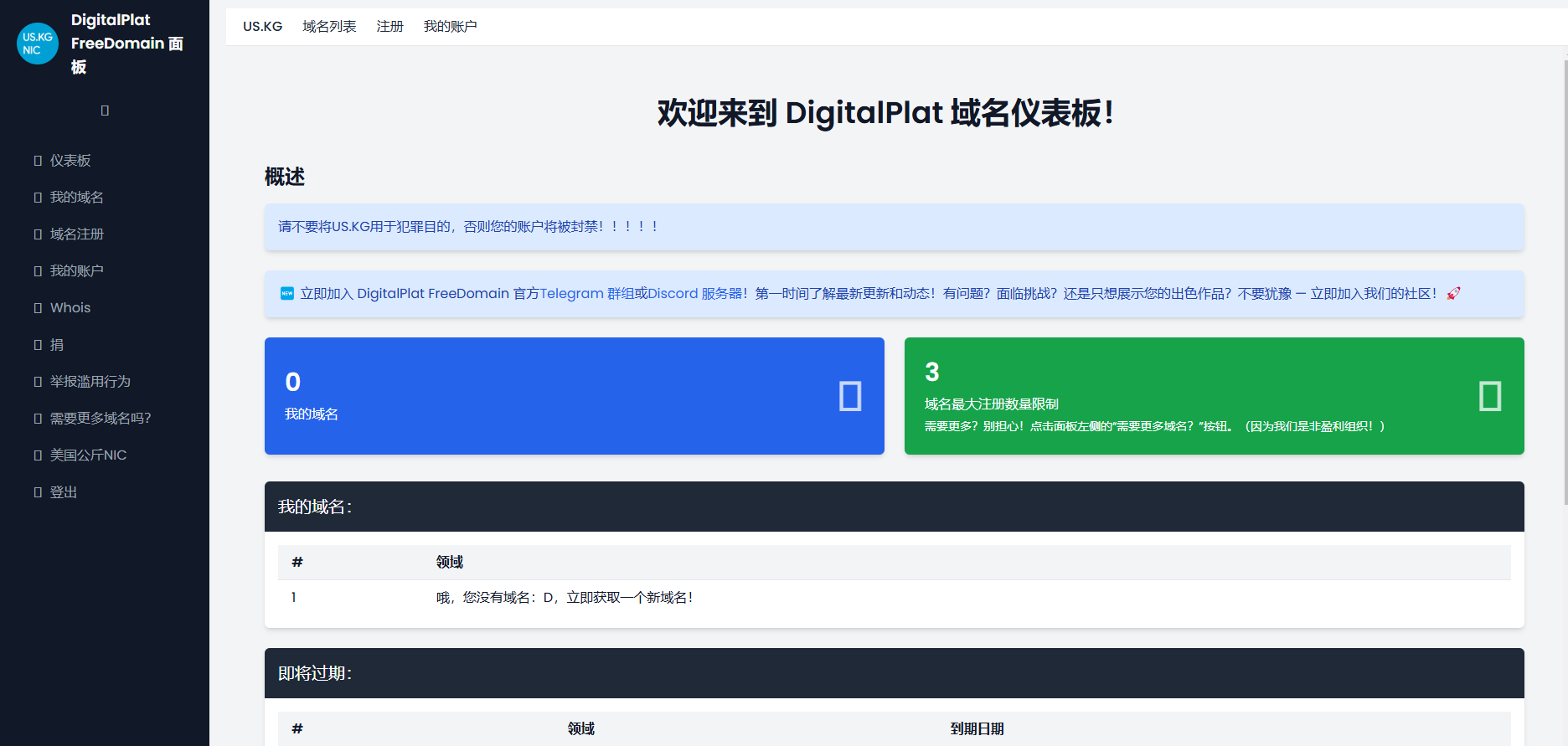1568x746 pixels.
Task: Click the row 哦，您没有域名 message
Action: click(565, 597)
